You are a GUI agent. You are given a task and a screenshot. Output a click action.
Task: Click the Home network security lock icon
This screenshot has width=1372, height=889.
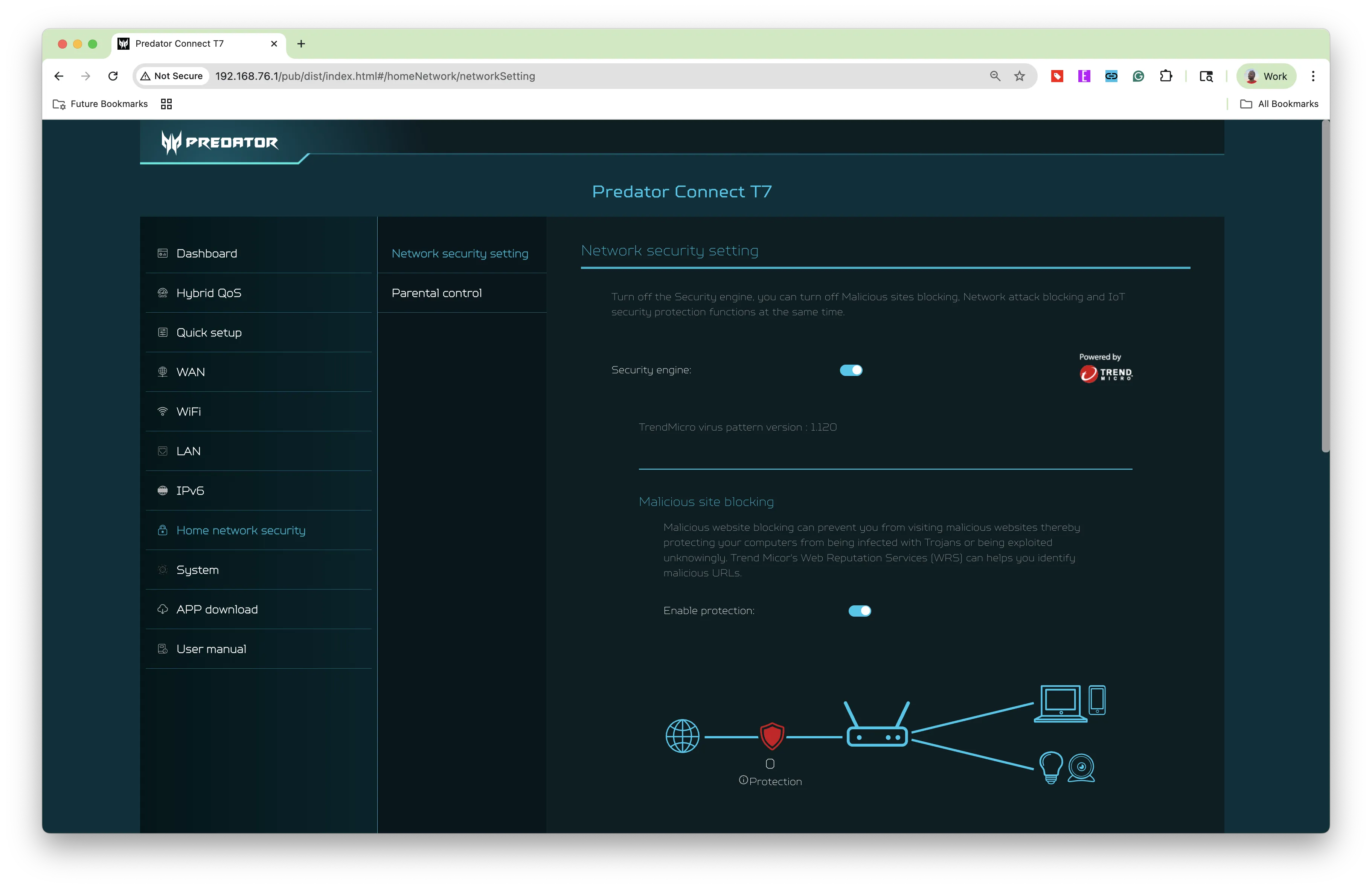[163, 530]
